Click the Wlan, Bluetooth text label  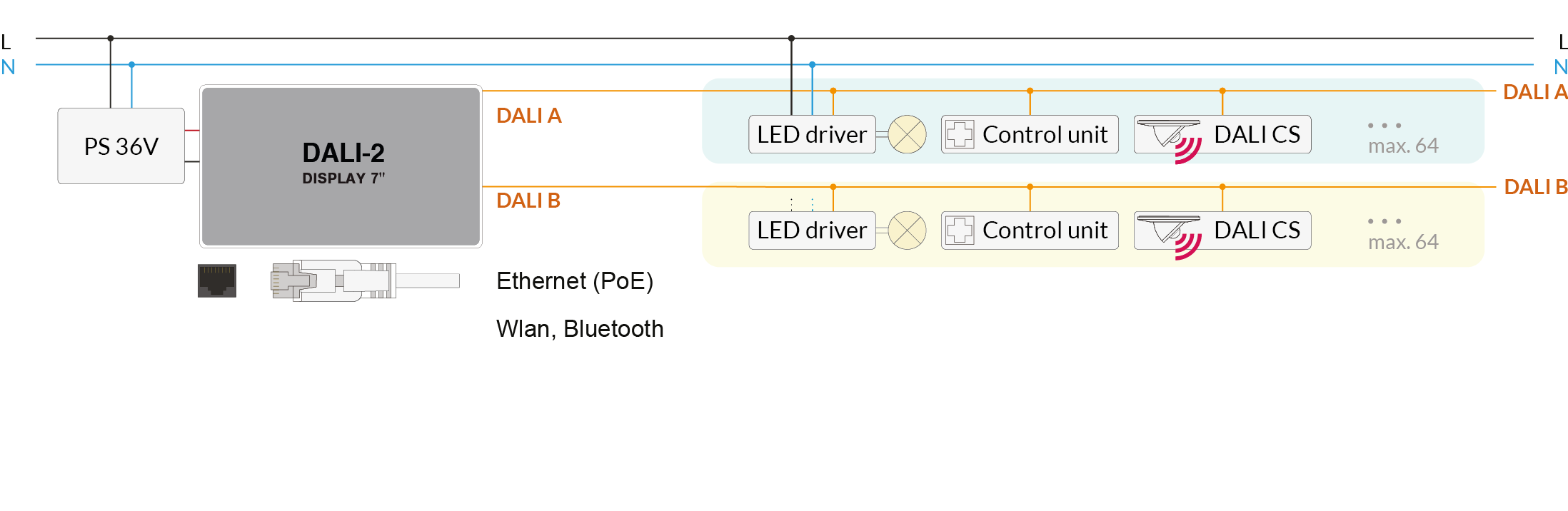coord(580,328)
